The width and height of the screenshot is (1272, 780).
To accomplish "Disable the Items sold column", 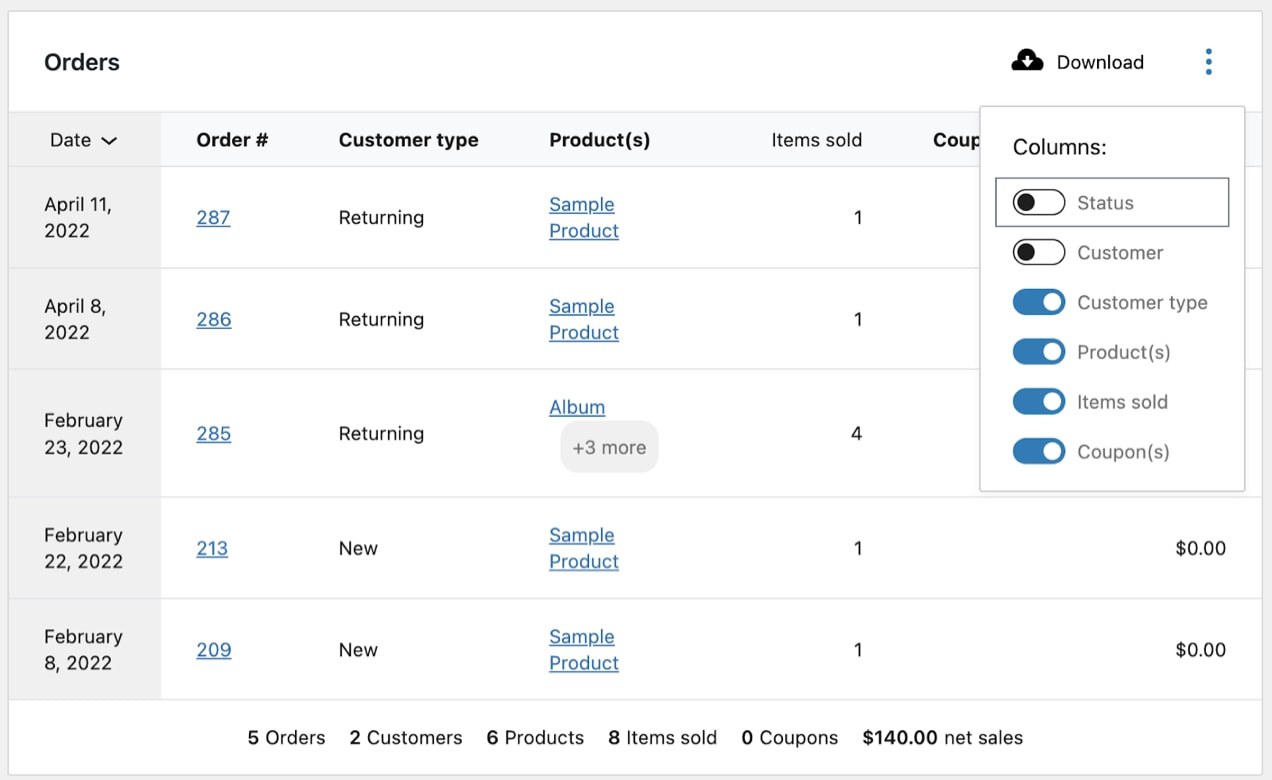I will pos(1038,401).
